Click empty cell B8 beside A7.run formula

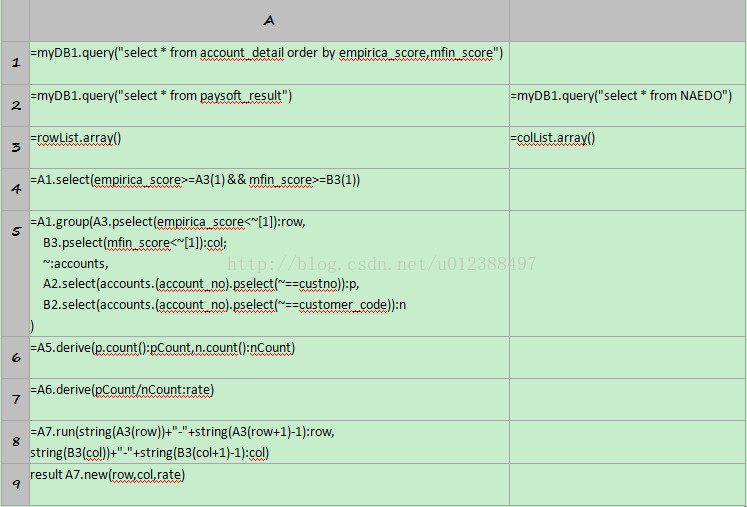pyautogui.click(x=627, y=442)
